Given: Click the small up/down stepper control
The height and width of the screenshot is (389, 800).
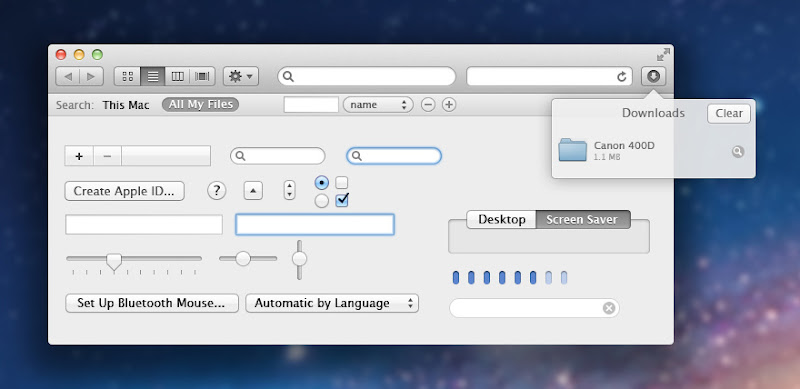Looking at the screenshot, I should [x=289, y=190].
